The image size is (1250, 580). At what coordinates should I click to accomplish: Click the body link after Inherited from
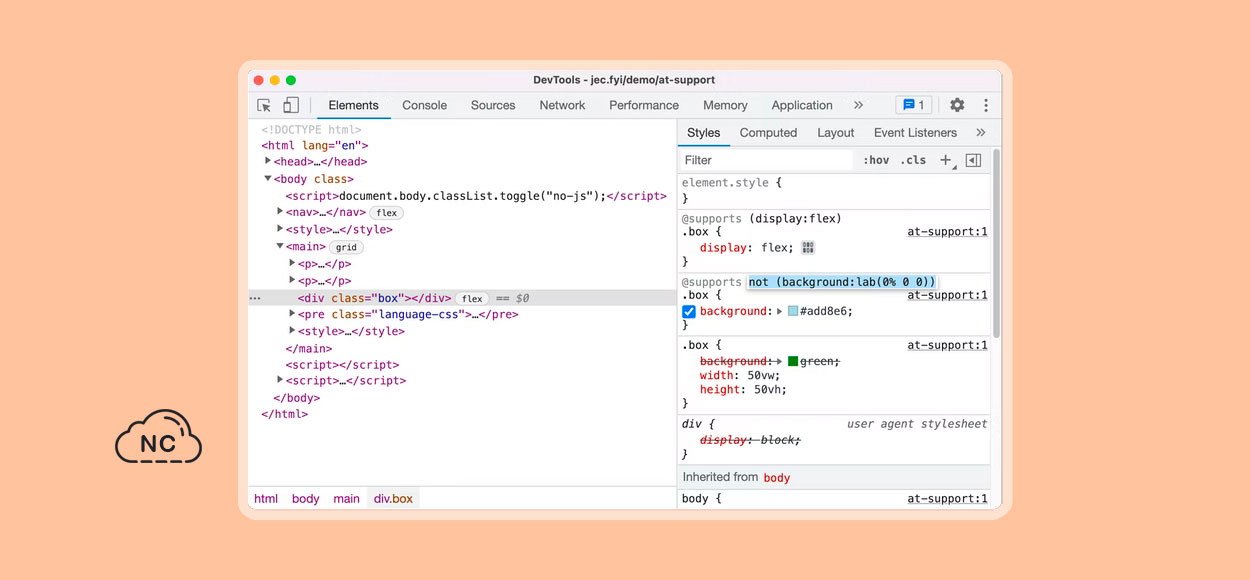tap(777, 478)
